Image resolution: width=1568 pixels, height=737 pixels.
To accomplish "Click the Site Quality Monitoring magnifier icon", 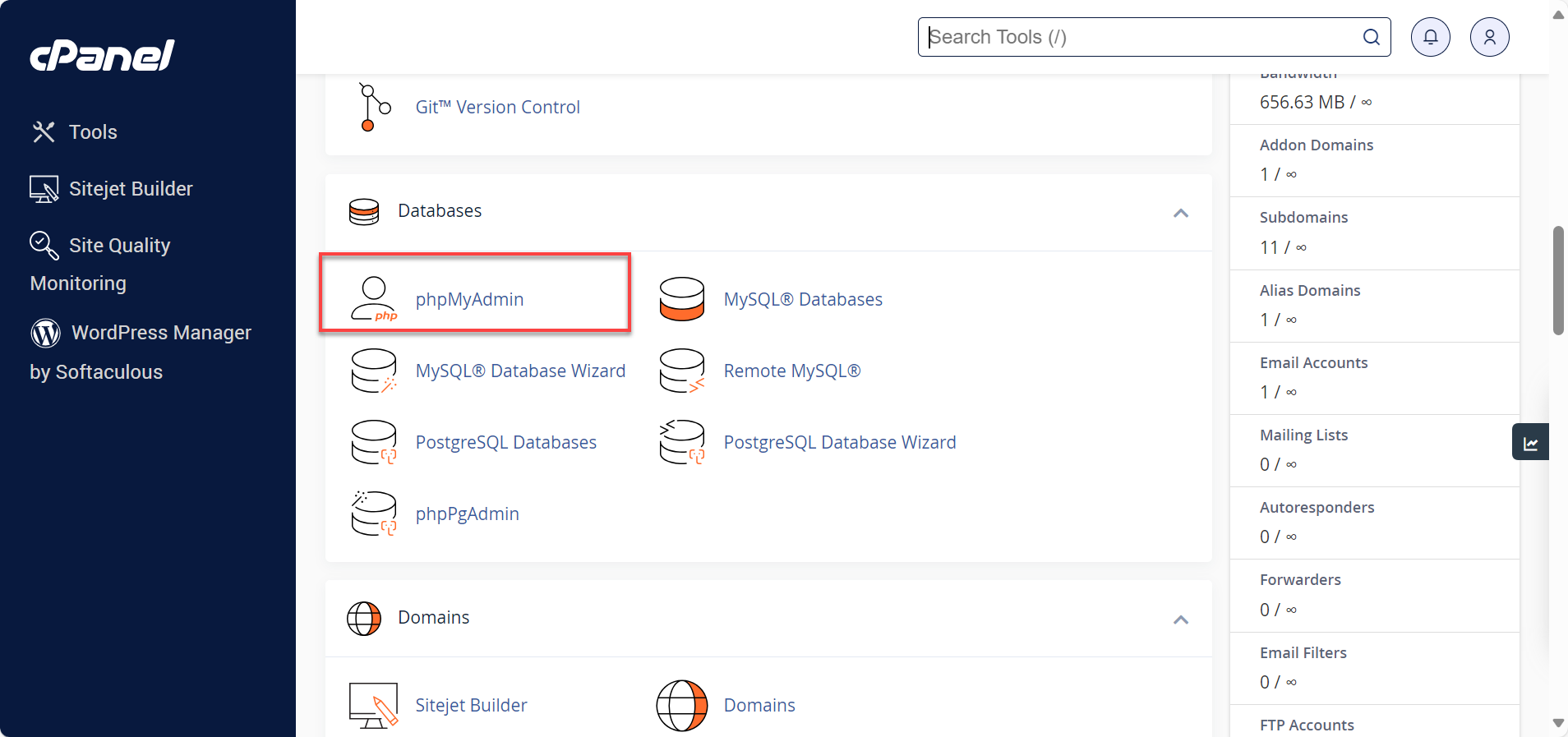I will (x=44, y=245).
